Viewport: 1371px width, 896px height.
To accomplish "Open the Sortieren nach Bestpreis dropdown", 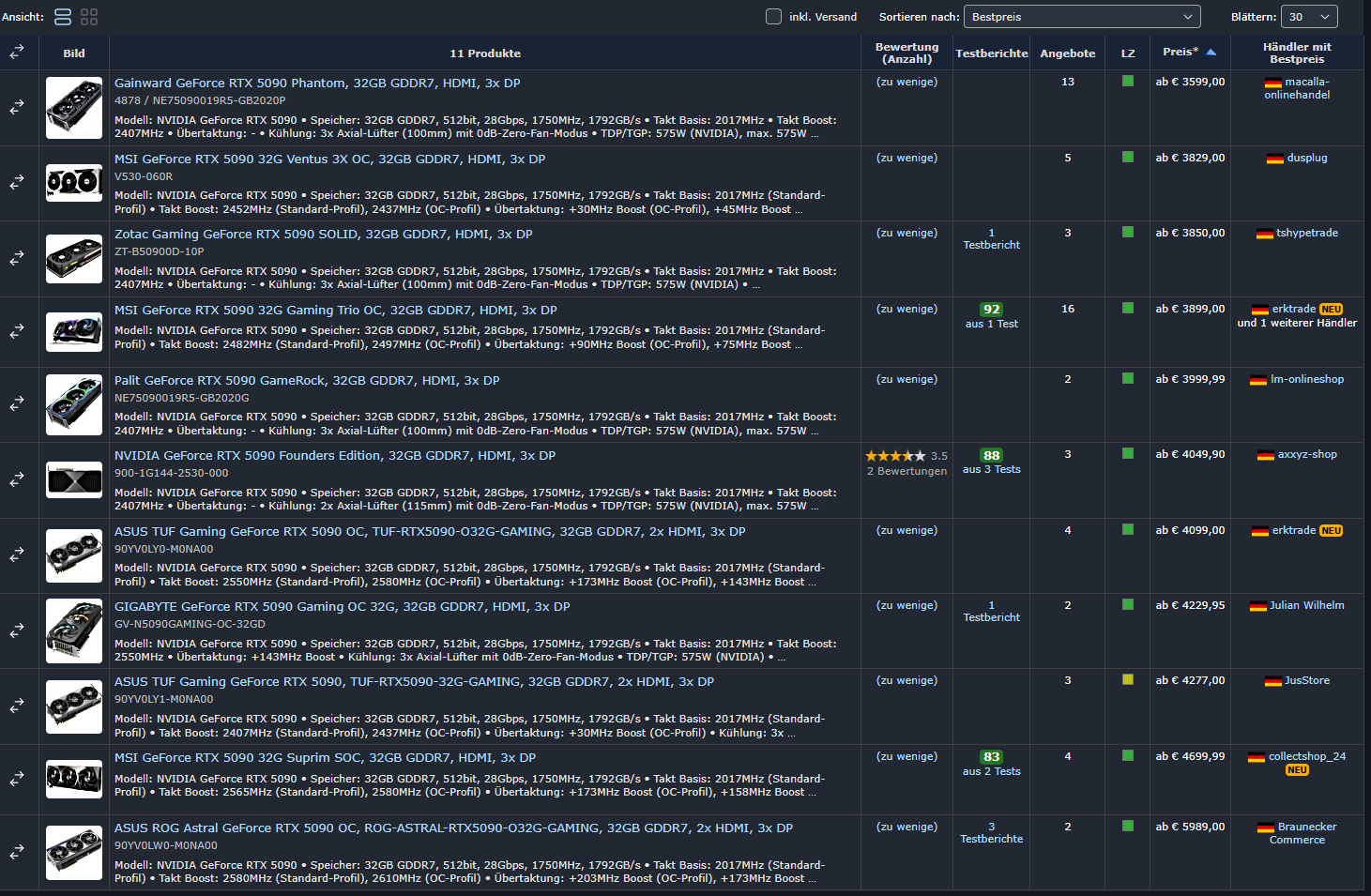I will pyautogui.click(x=1082, y=17).
